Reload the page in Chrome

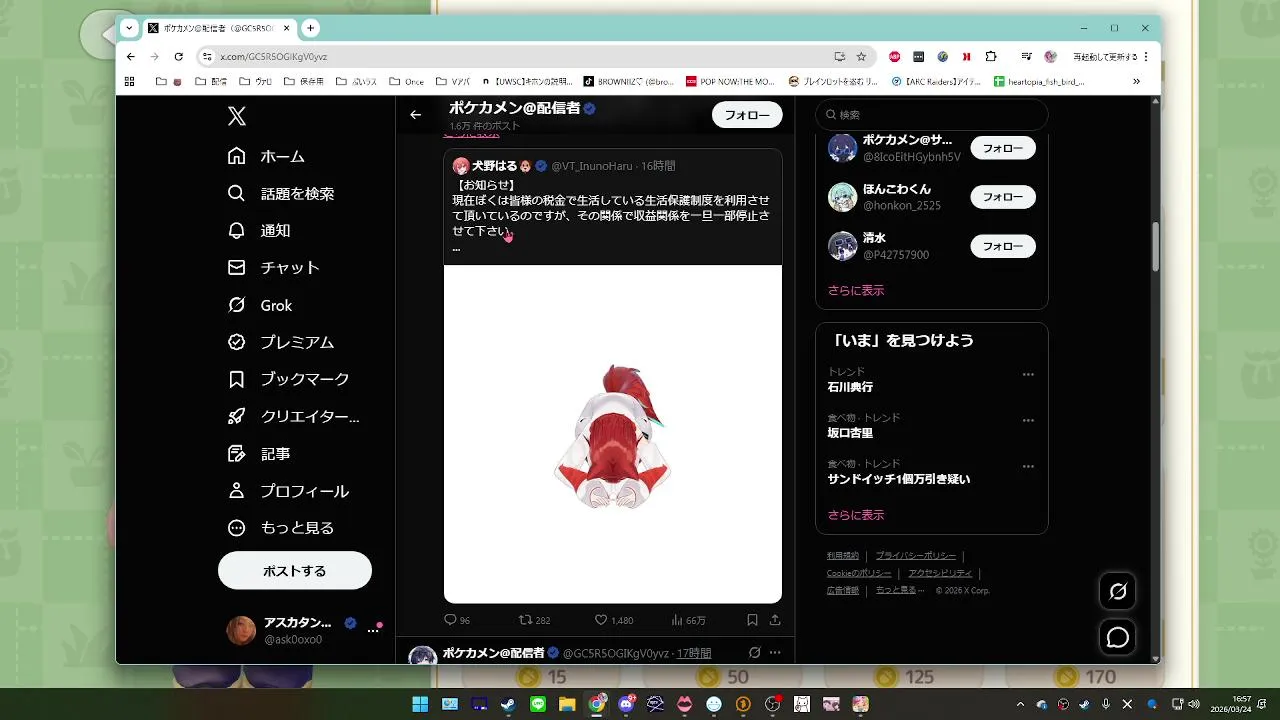pos(179,57)
